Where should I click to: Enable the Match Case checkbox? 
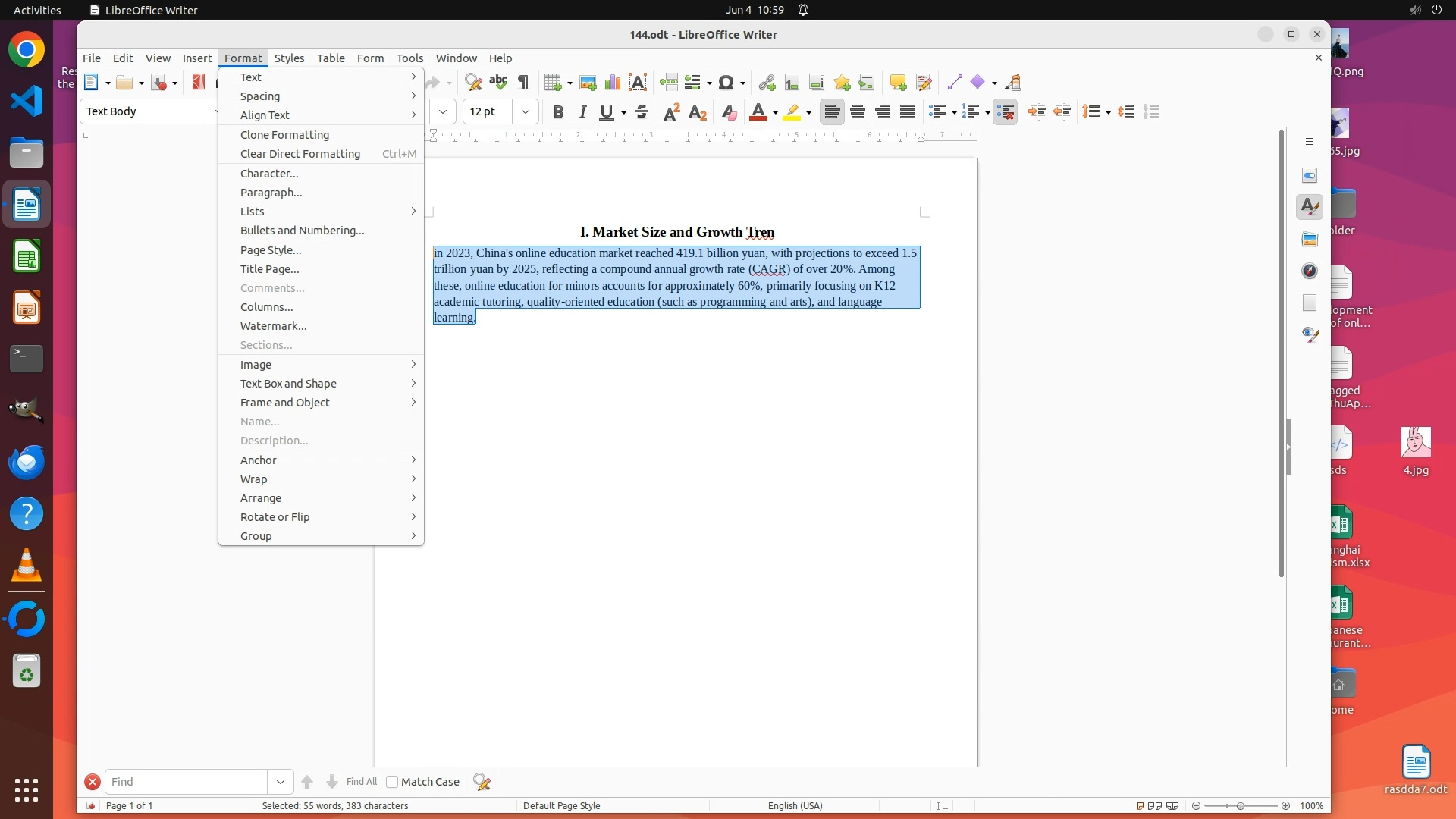tap(392, 782)
